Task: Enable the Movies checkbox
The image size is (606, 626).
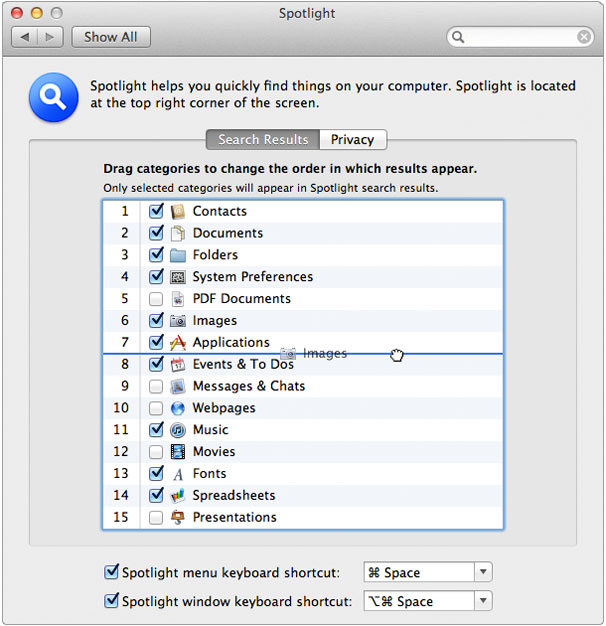Action: pyautogui.click(x=156, y=452)
